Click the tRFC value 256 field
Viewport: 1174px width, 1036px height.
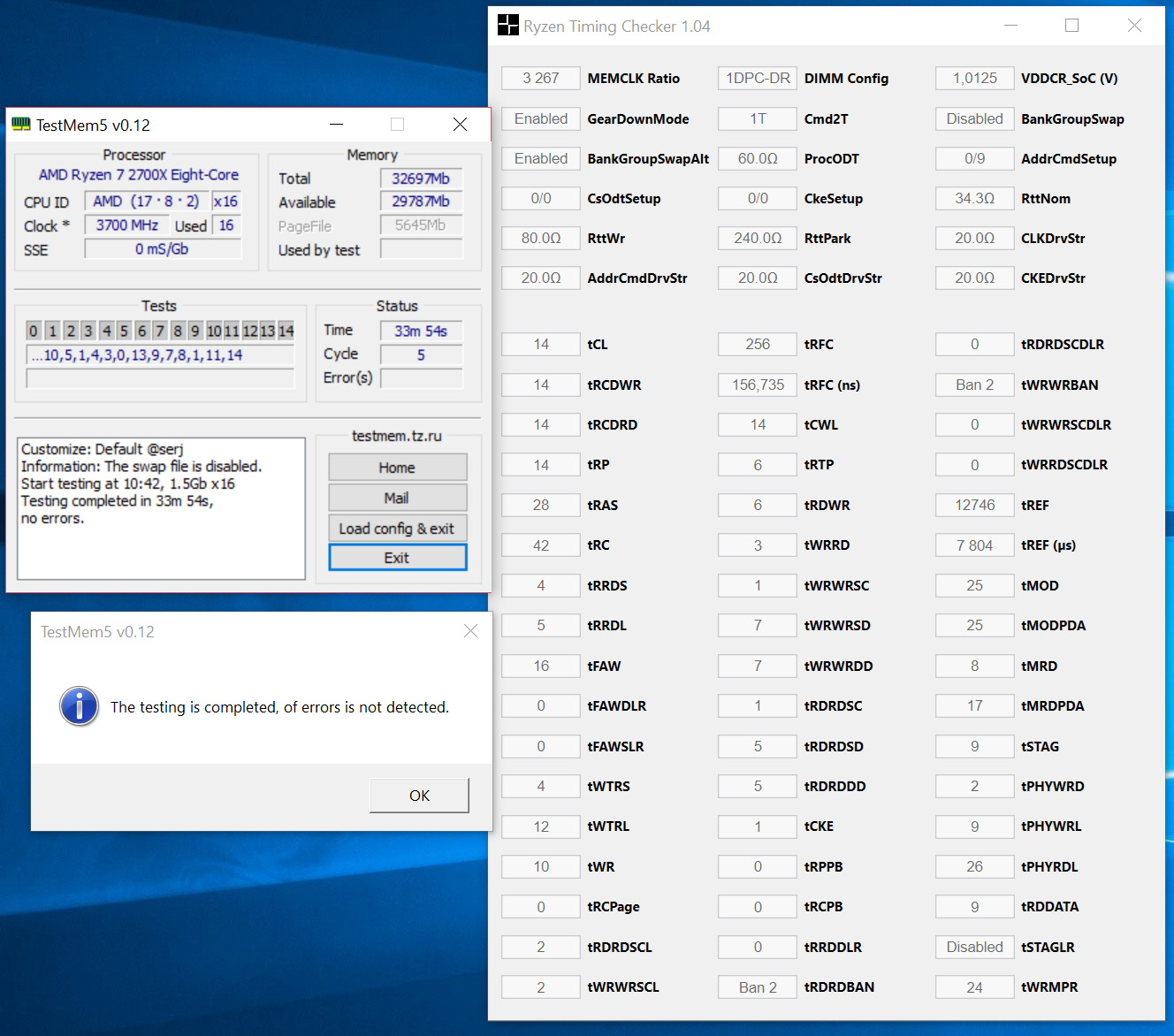click(x=758, y=344)
